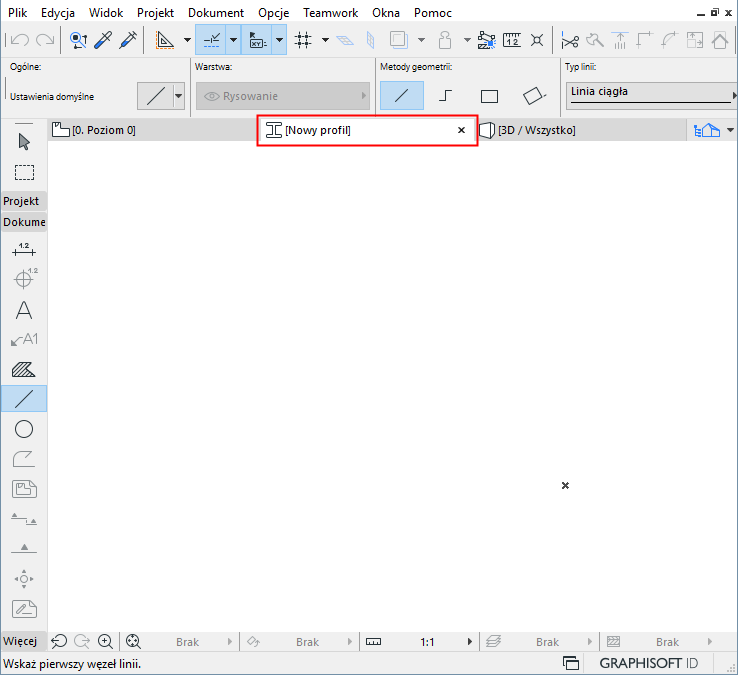Select the Arrow tool
Screen dimensions: 738x675
(x=24, y=142)
